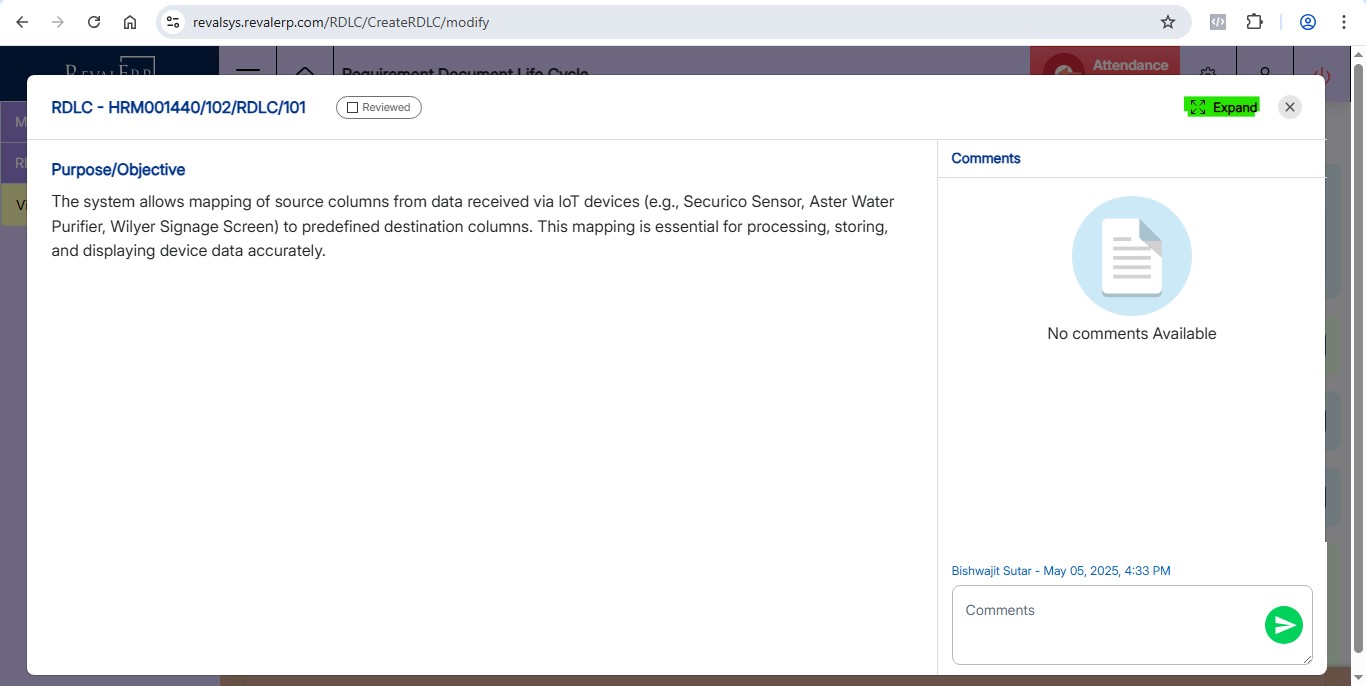Image resolution: width=1366 pixels, height=686 pixels.
Task: Go to browser home page icon
Action: click(130, 22)
